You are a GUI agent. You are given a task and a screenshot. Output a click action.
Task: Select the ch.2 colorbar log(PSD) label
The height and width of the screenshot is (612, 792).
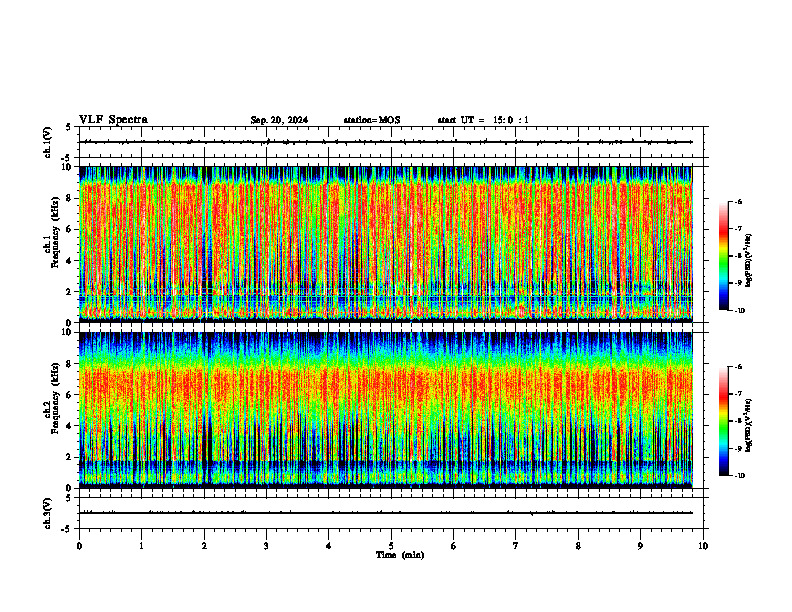pyautogui.click(x=749, y=425)
